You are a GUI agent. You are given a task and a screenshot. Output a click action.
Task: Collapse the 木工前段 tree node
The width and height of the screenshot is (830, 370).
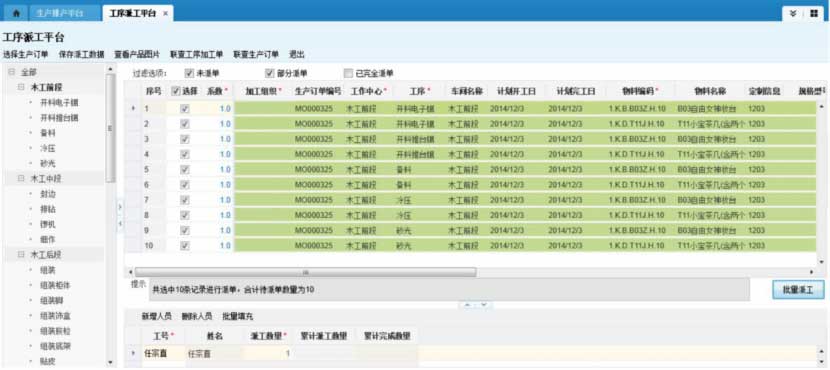coord(21,87)
